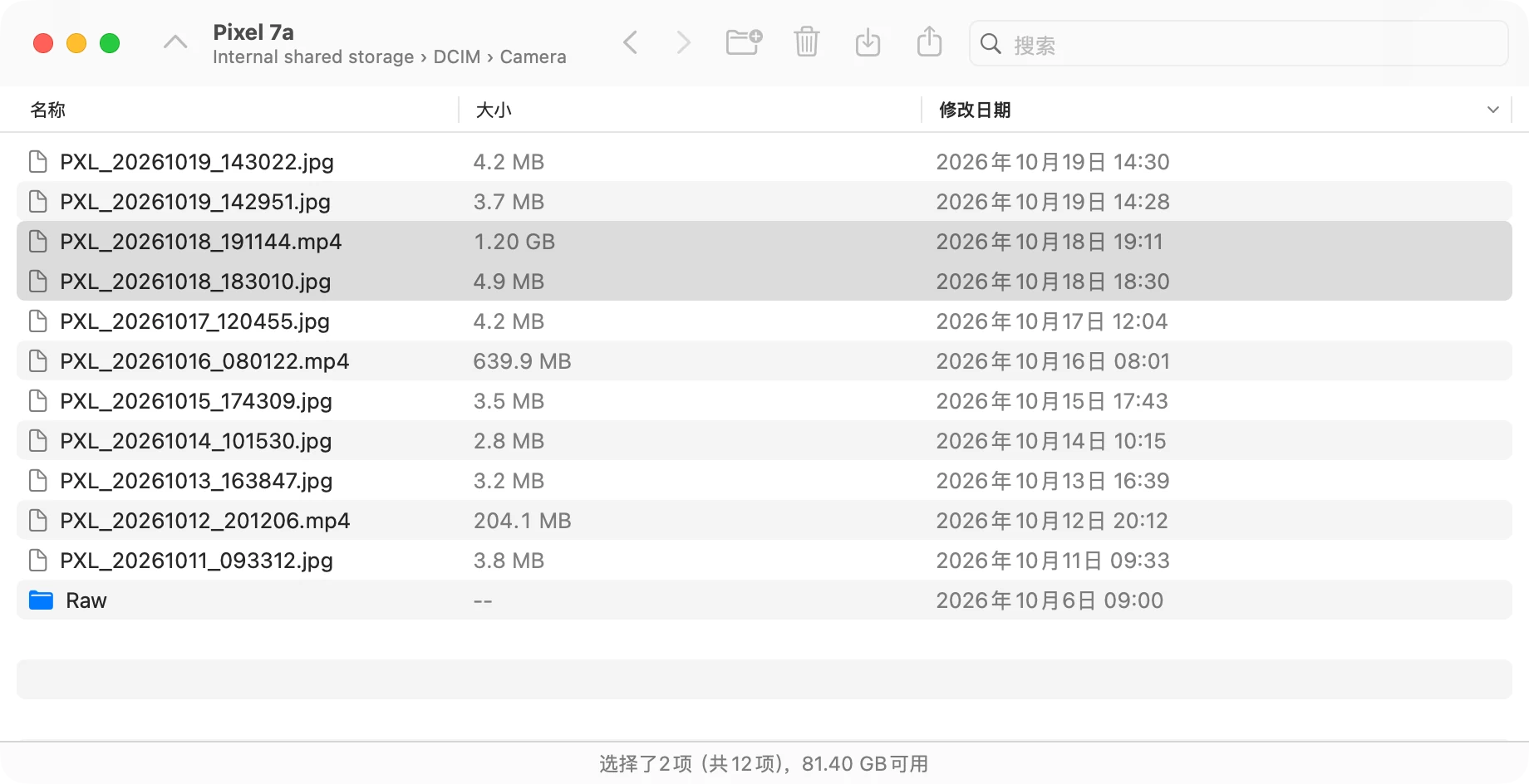This screenshot has width=1529, height=784.
Task: Click the Internal shared storage path text
Action: 313,56
